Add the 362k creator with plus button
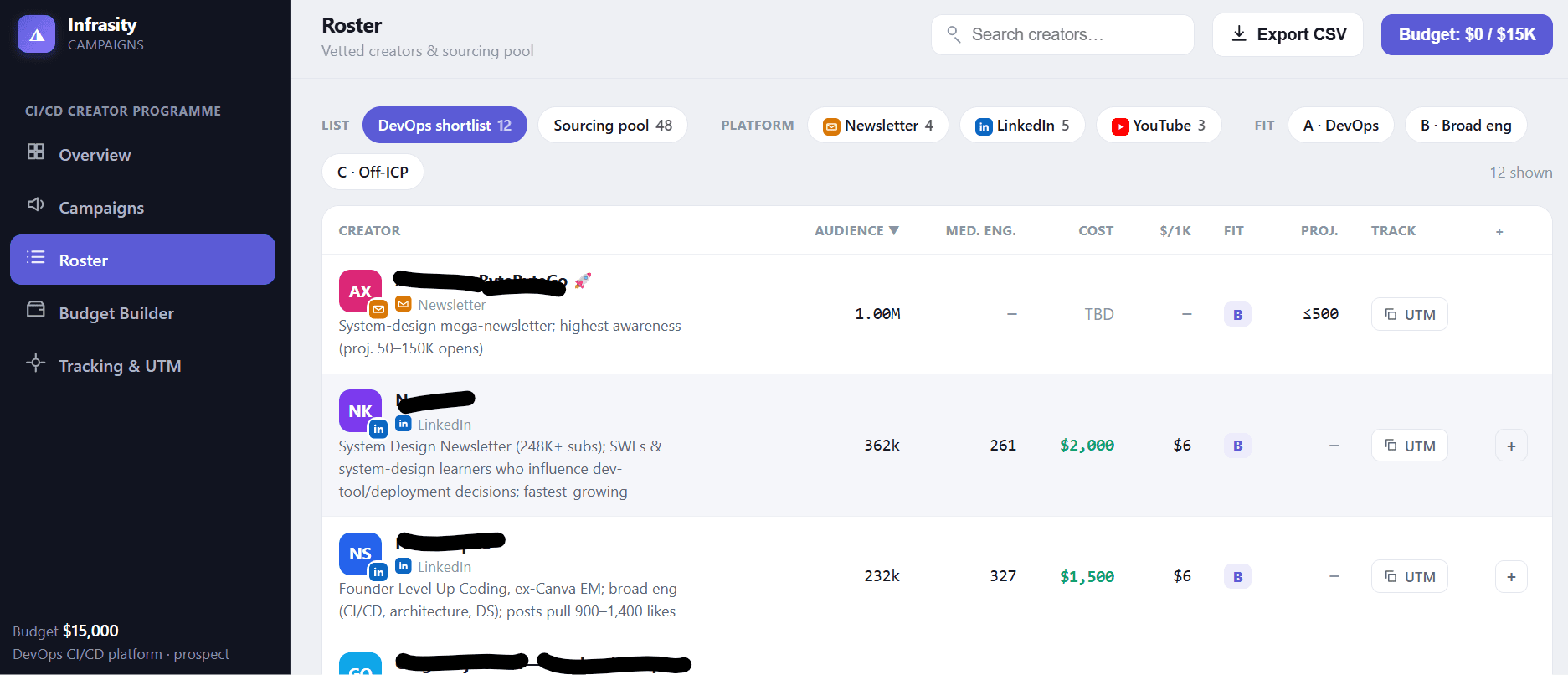Viewport: 1568px width, 675px height. pyautogui.click(x=1511, y=446)
